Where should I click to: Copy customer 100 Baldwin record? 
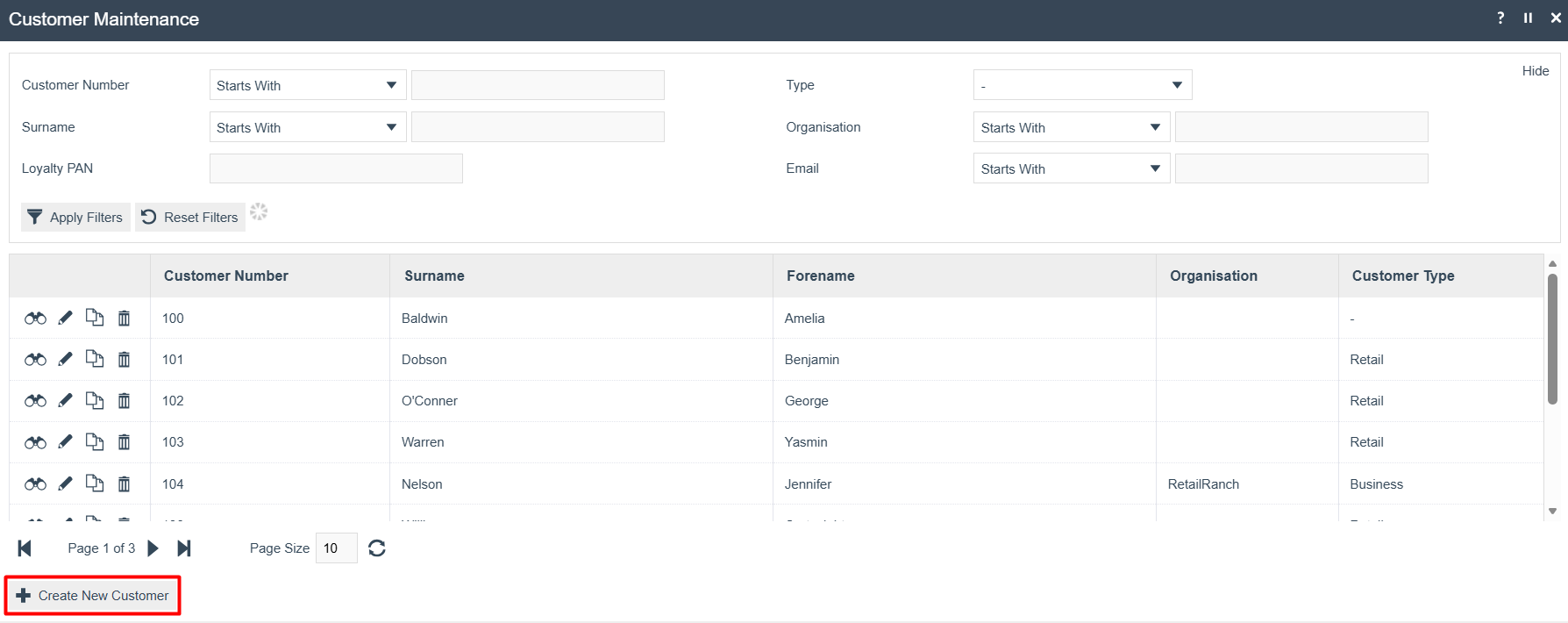coord(95,318)
